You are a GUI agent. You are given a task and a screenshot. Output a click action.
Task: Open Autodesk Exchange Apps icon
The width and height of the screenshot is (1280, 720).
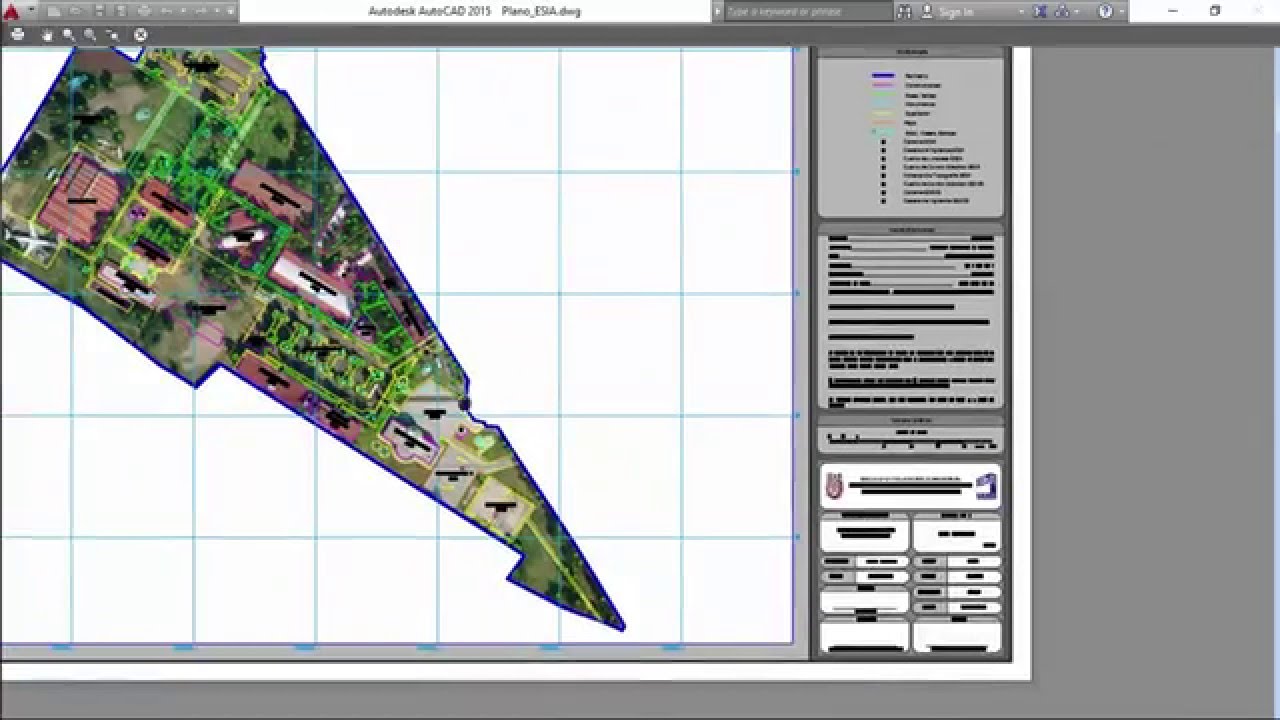coord(1039,11)
